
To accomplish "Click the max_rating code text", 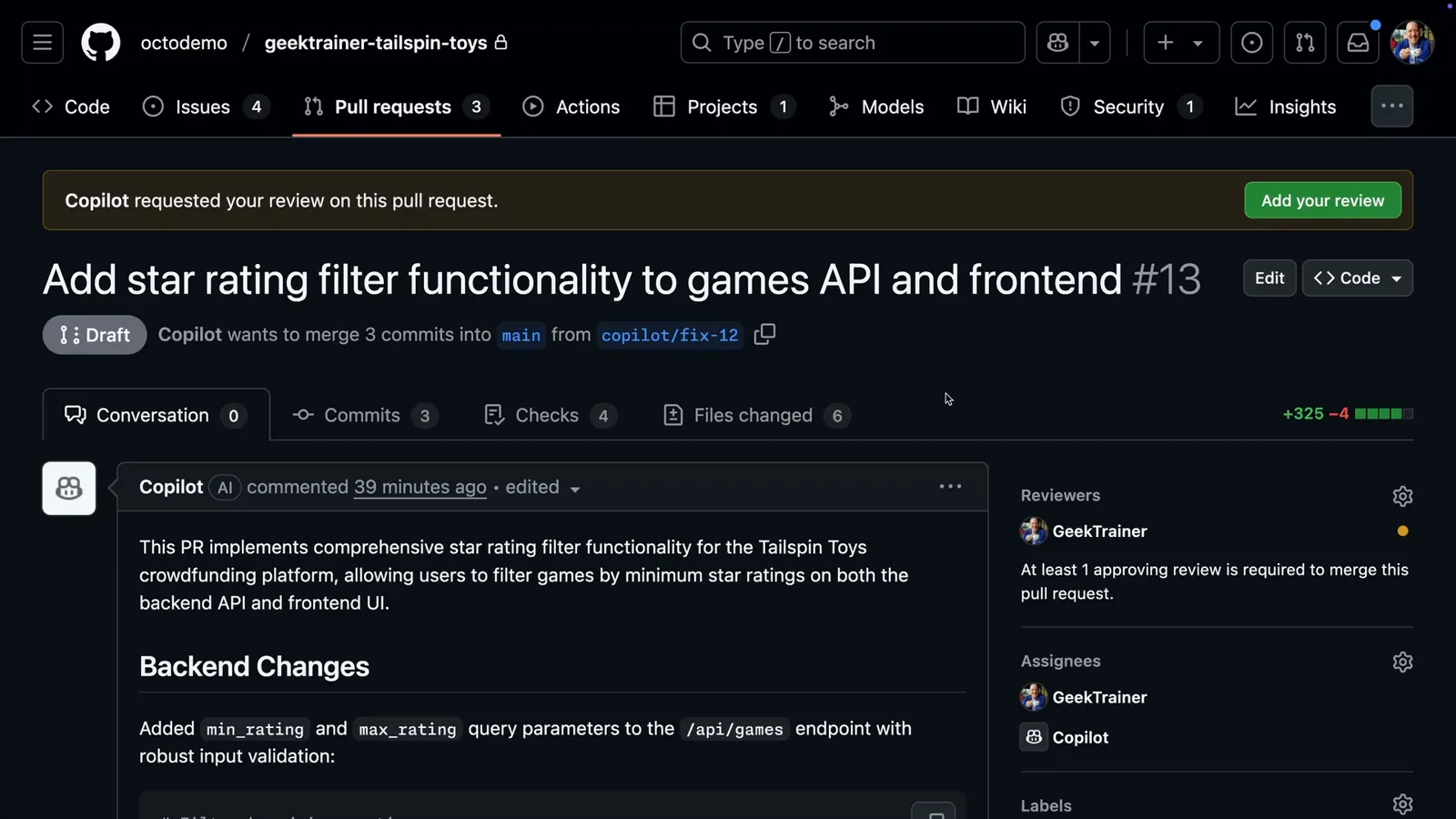I will coord(408,729).
